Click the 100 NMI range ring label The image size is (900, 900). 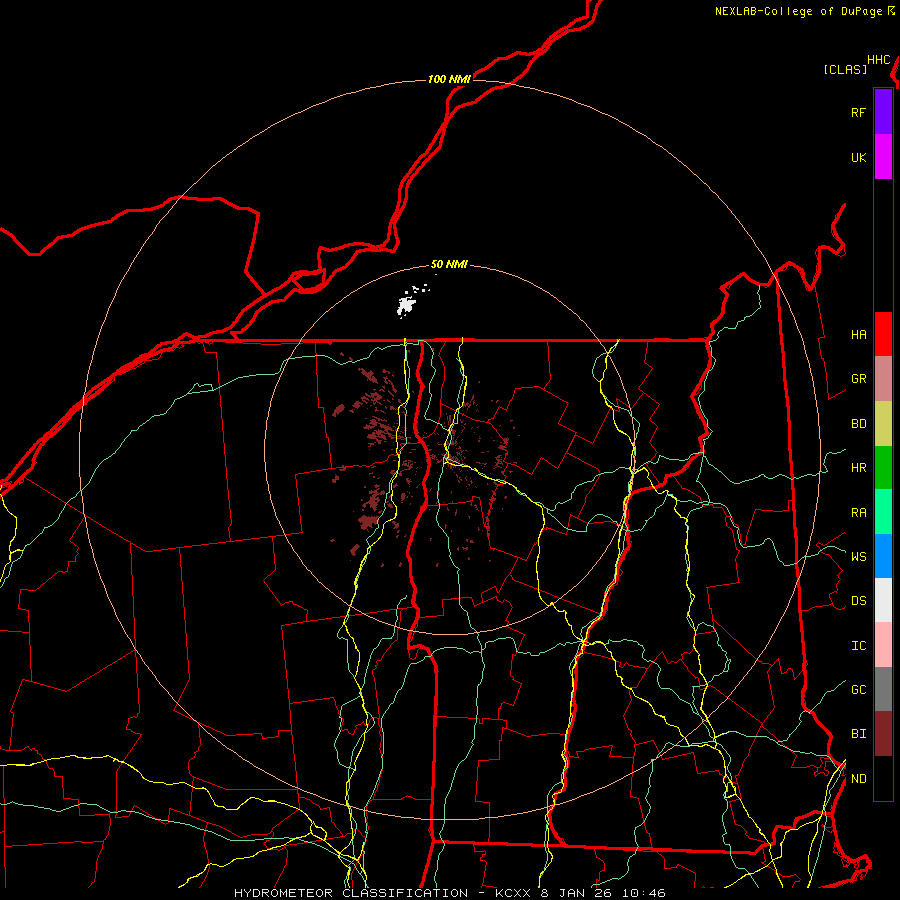[449, 79]
